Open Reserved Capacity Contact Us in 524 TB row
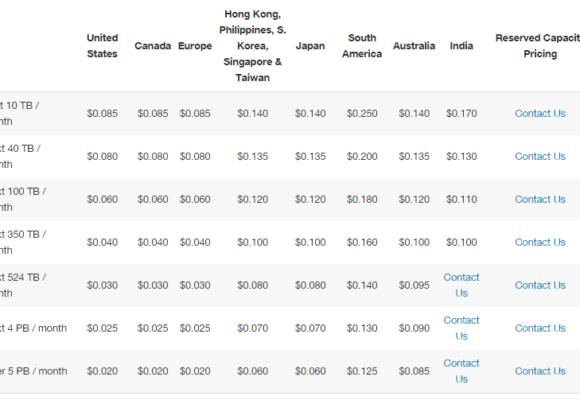The width and height of the screenshot is (580, 400). click(x=540, y=285)
